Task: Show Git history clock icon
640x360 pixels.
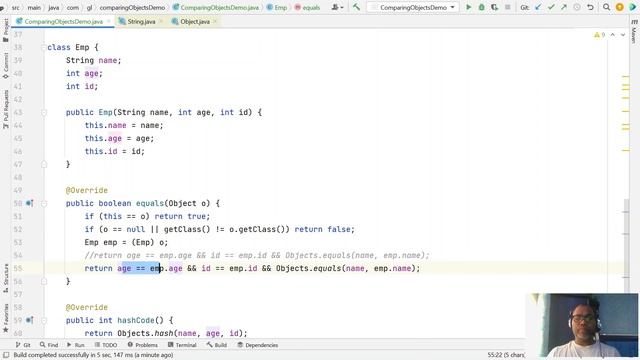Action: 577,7
